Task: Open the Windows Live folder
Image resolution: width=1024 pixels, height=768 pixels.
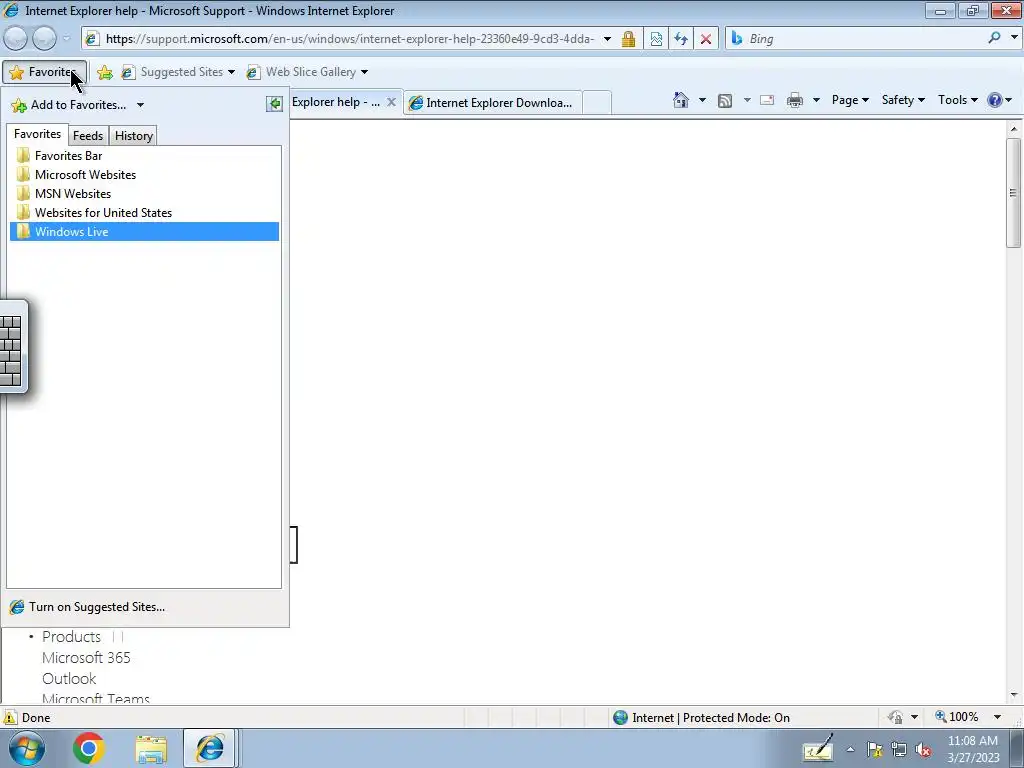Action: 144,231
